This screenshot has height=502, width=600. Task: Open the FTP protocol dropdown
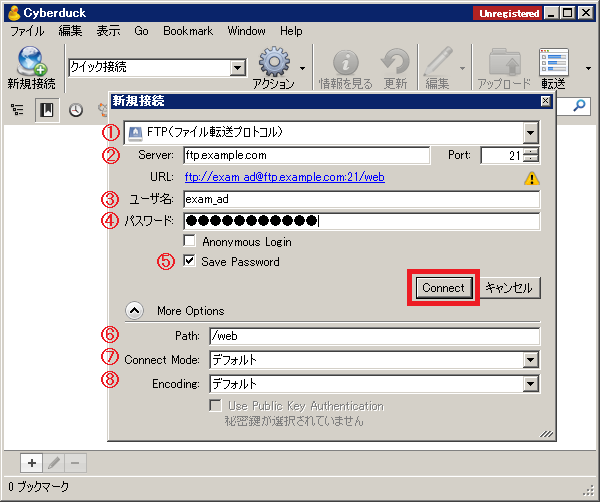point(530,133)
